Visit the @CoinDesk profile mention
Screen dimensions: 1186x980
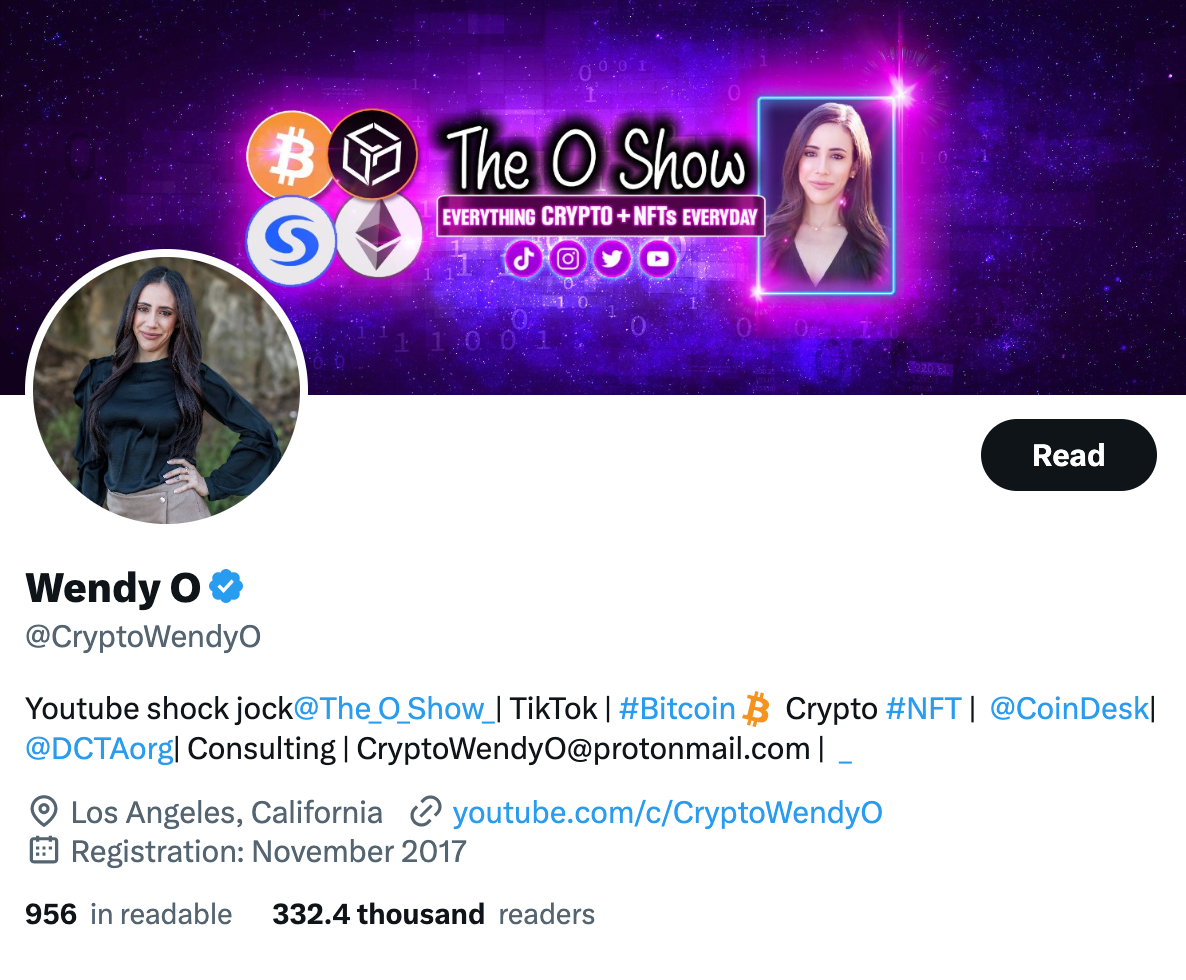tap(1070, 709)
